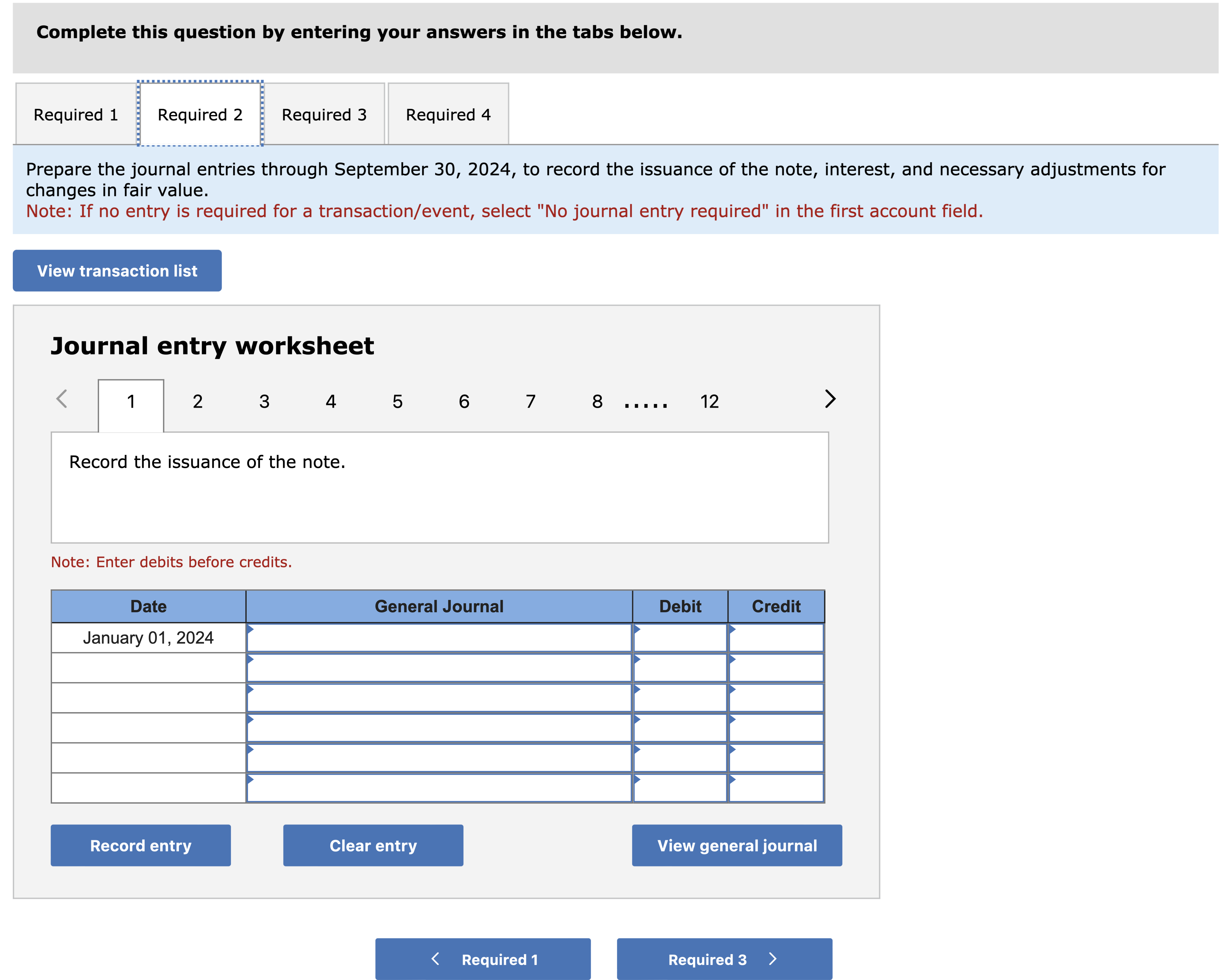Go to journal entry page 2
Screen dimensions: 1227x980
tap(197, 402)
